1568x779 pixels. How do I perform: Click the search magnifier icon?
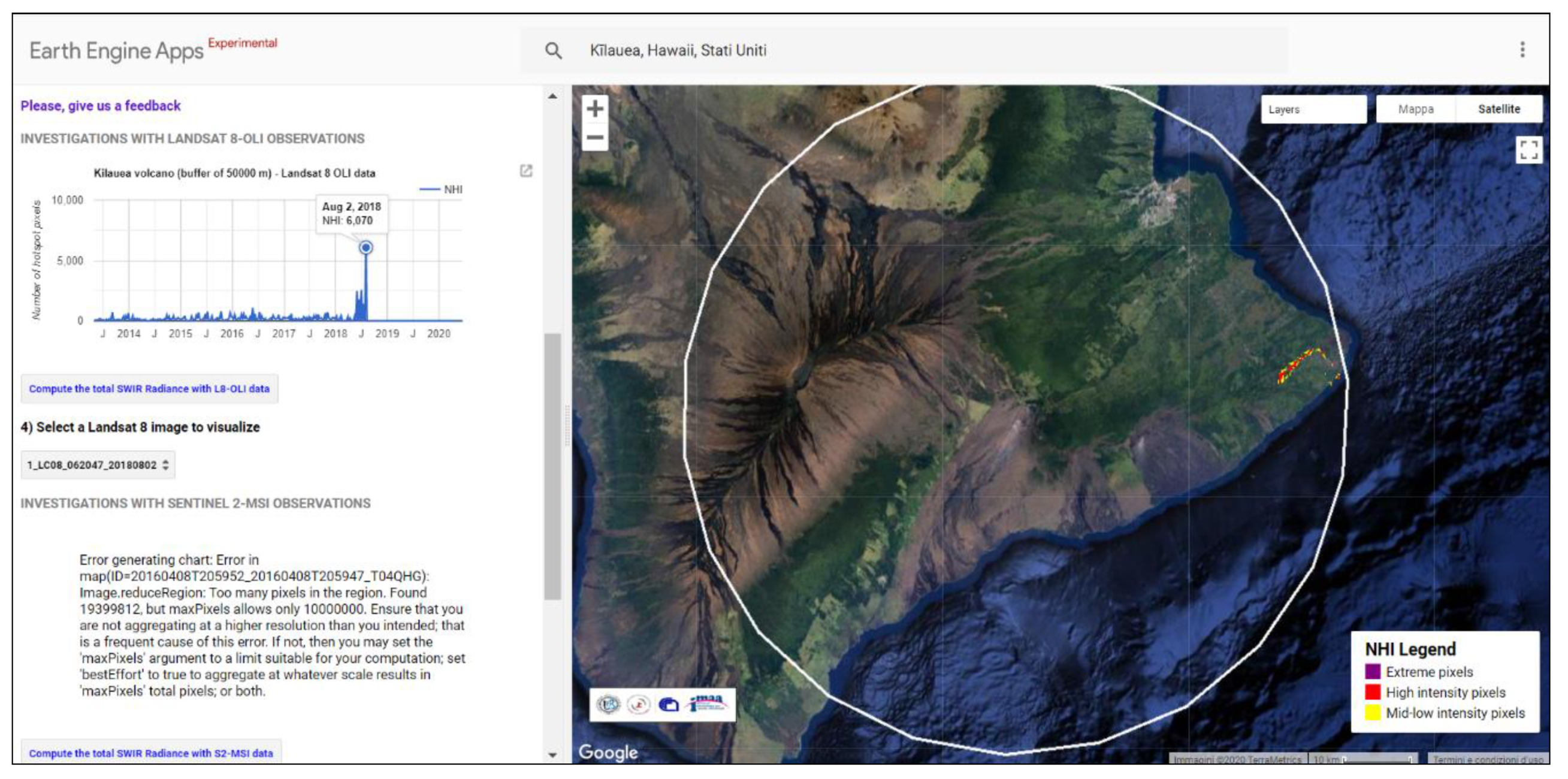click(x=552, y=50)
